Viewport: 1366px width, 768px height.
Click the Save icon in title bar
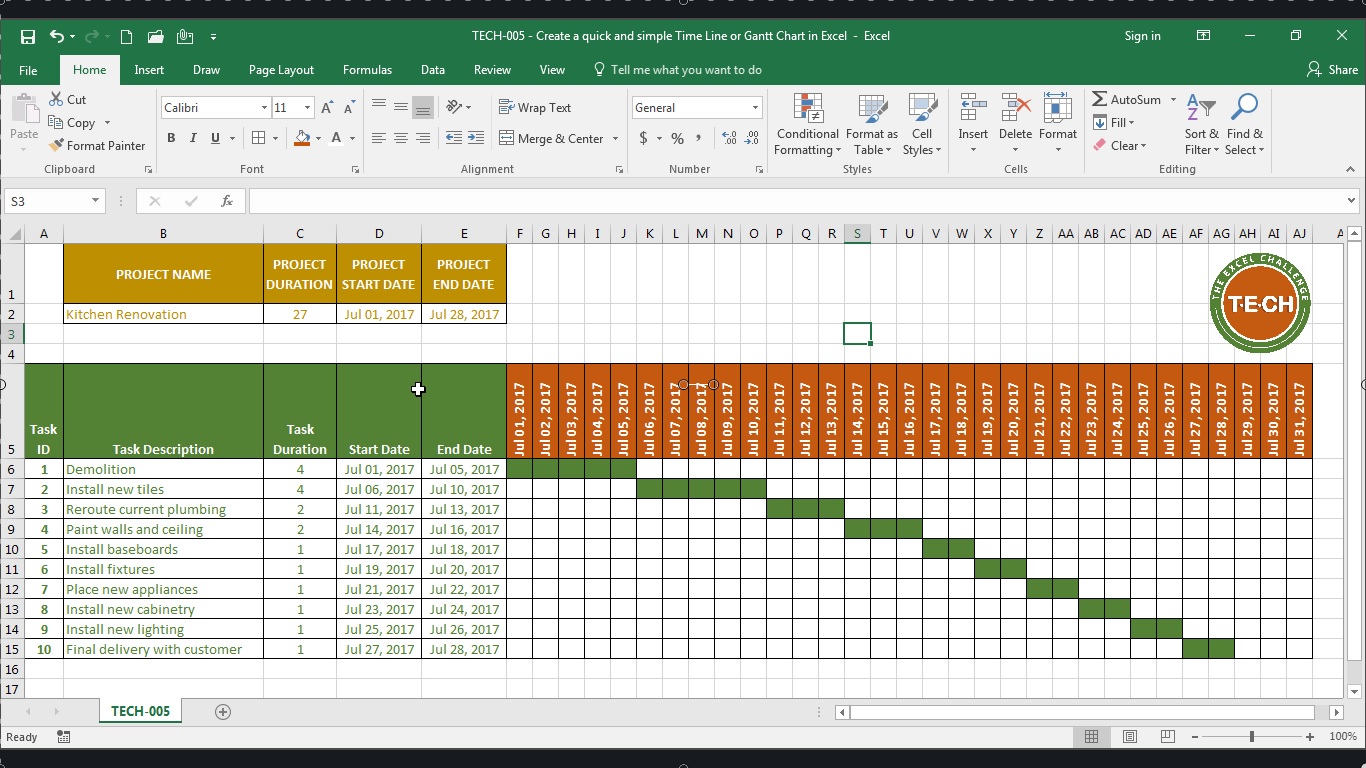(x=28, y=36)
